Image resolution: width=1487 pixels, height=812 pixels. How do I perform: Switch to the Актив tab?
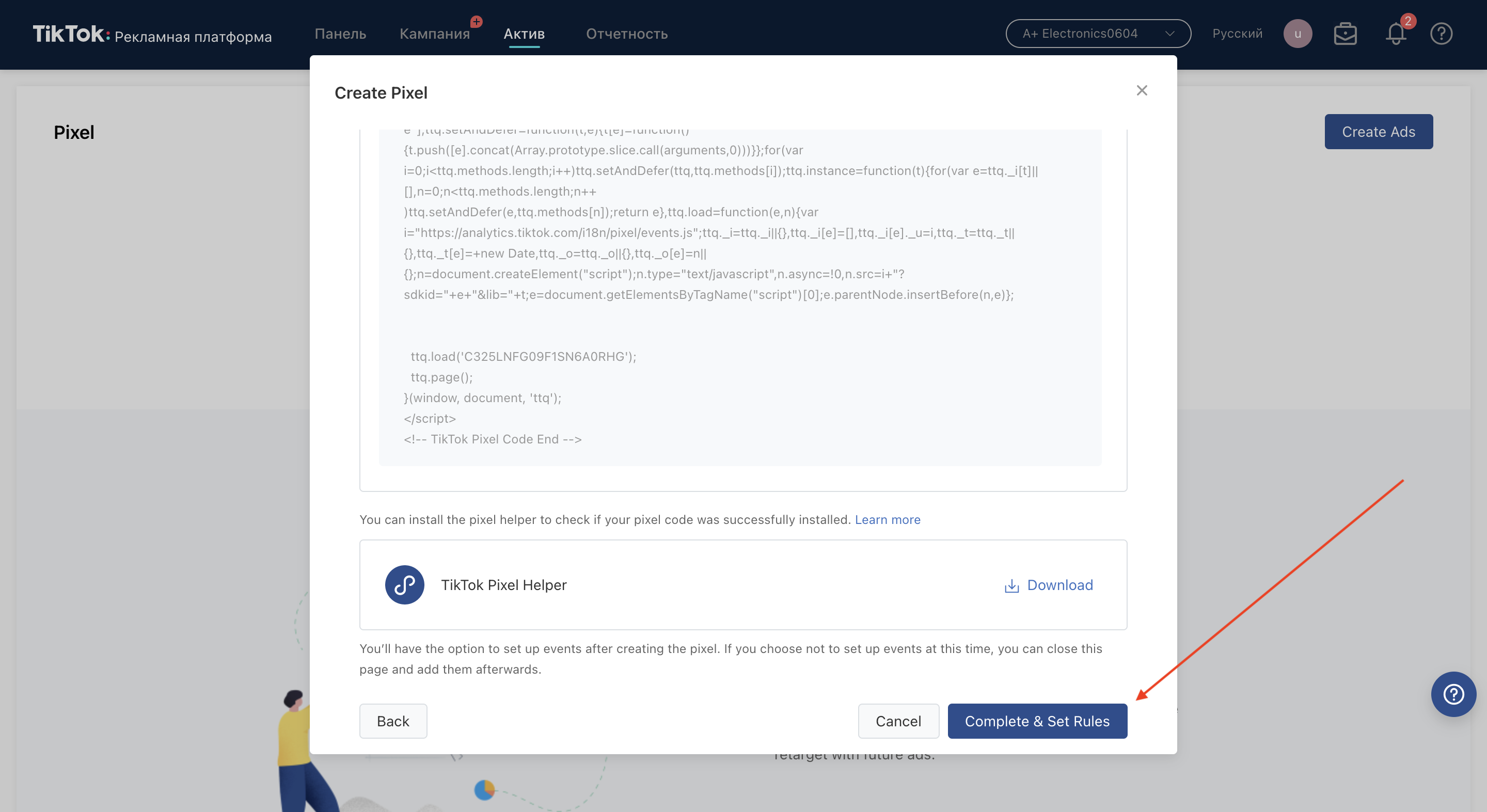524,34
